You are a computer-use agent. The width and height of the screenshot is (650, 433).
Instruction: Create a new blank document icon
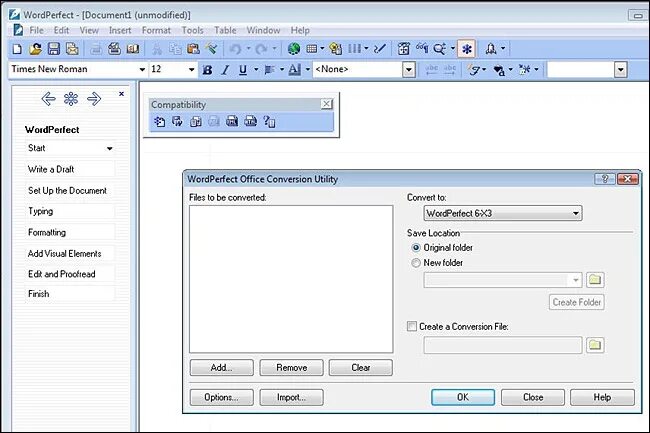coord(17,49)
